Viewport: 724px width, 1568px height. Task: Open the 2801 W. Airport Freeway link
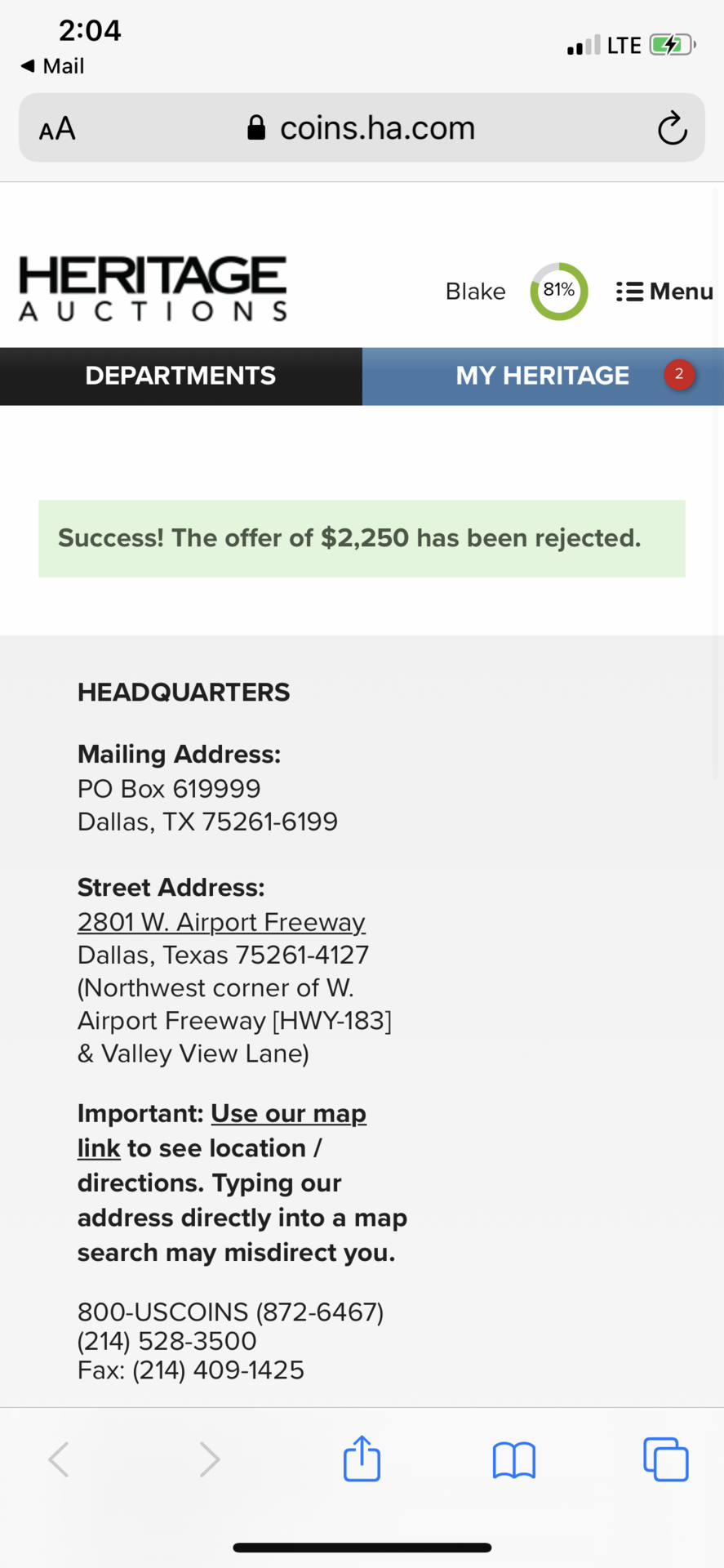[x=221, y=921]
